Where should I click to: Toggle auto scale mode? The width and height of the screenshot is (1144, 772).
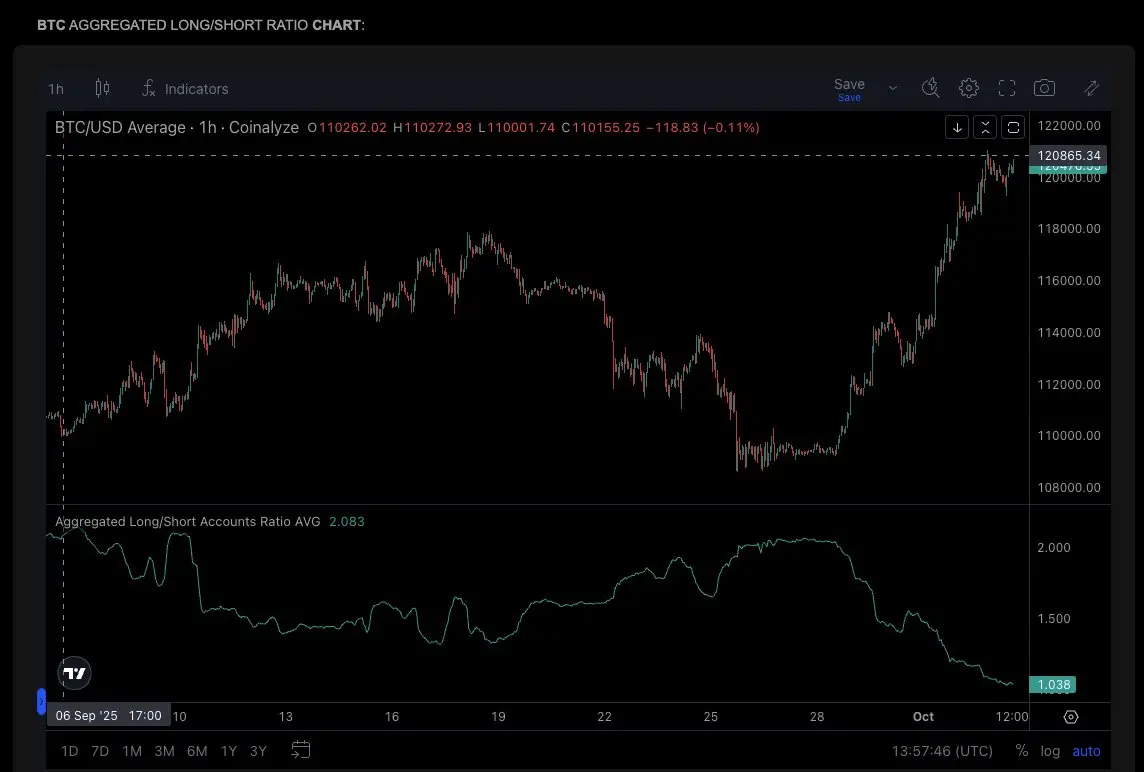pyautogui.click(x=1086, y=751)
